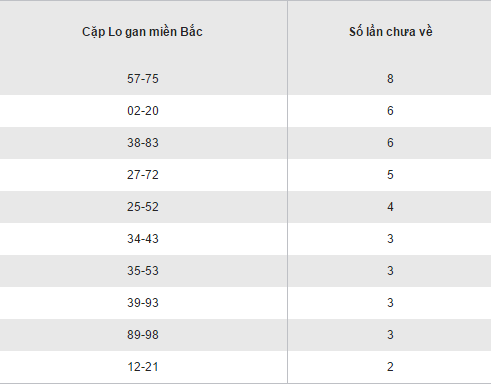Click the 'Số lần chưa về' column header

[391, 32]
